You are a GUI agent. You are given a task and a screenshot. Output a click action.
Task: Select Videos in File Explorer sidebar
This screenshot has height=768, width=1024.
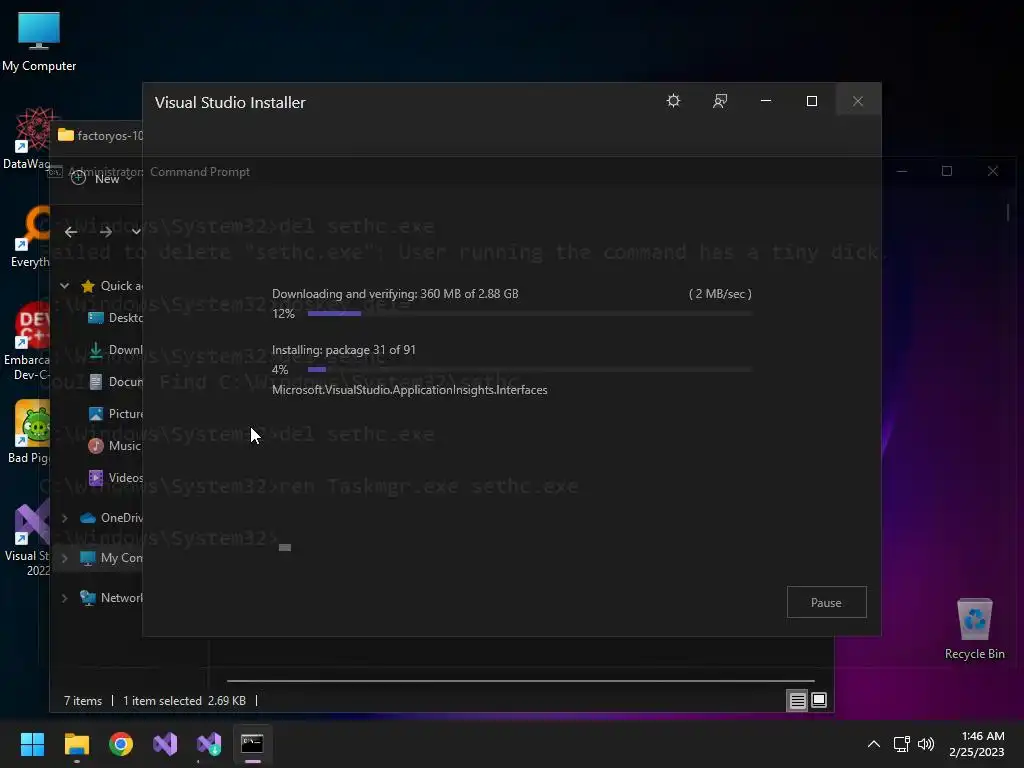115,478
